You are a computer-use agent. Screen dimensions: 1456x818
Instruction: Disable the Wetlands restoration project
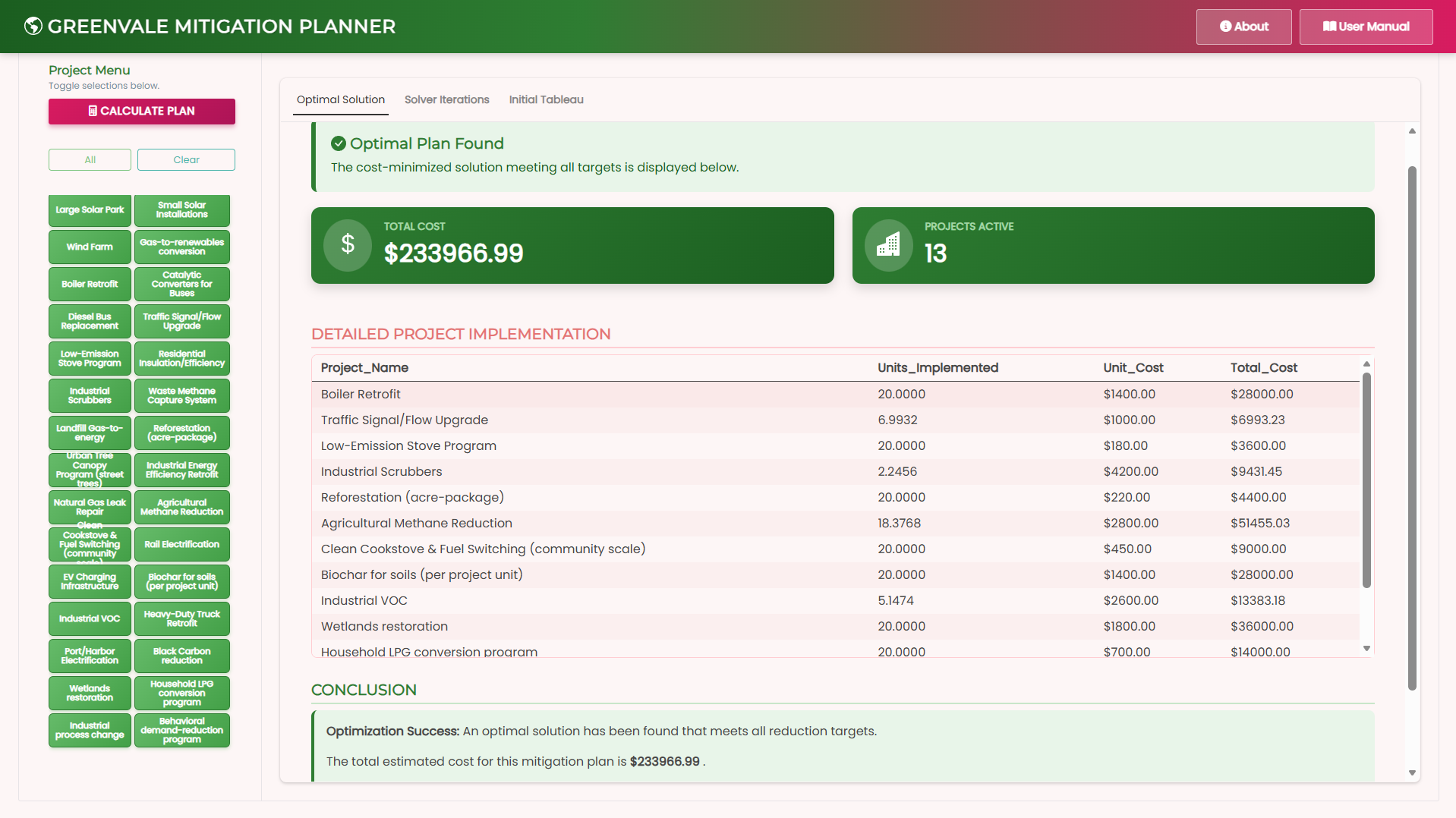point(89,693)
